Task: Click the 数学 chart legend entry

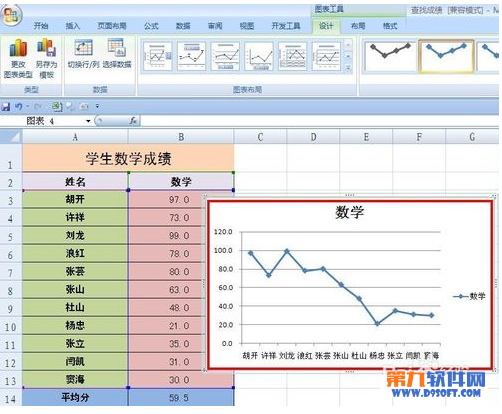Action: click(x=469, y=296)
